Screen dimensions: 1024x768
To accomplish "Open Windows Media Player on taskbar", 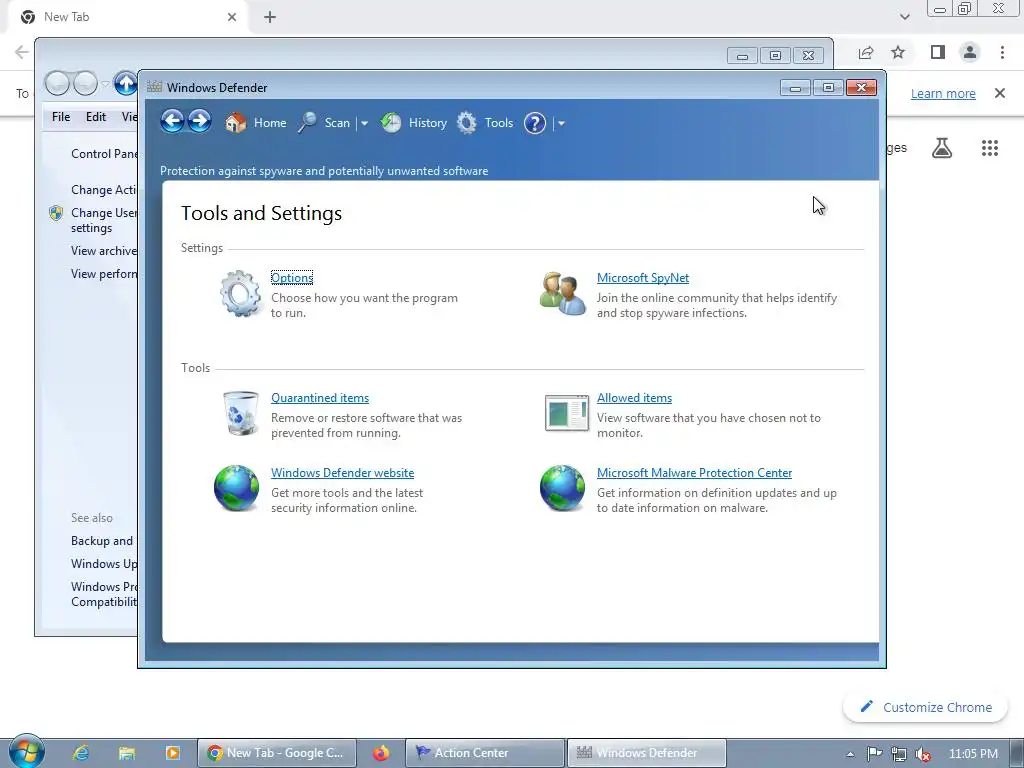I will pos(172,753).
